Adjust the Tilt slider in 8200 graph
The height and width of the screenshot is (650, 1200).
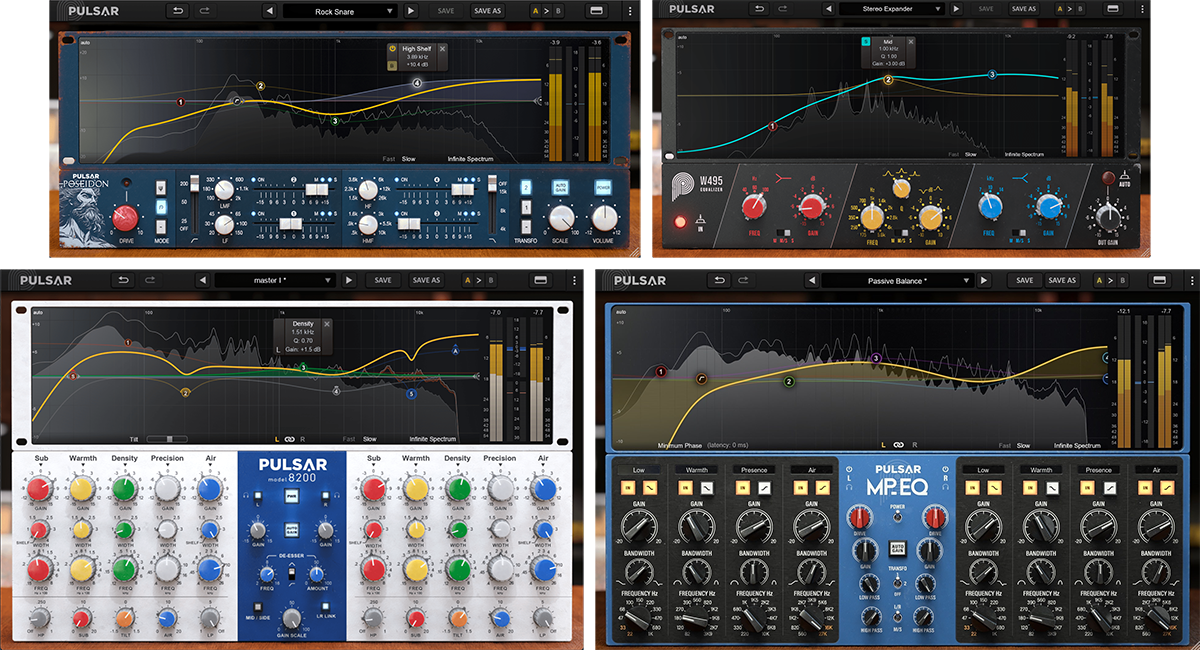[166, 439]
